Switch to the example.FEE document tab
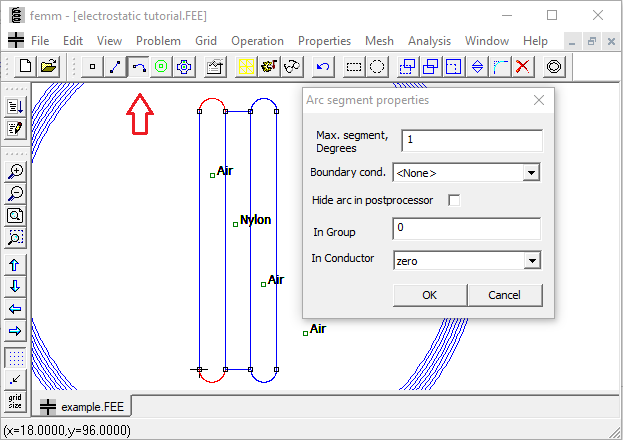This screenshot has width=623, height=440. click(x=85, y=407)
